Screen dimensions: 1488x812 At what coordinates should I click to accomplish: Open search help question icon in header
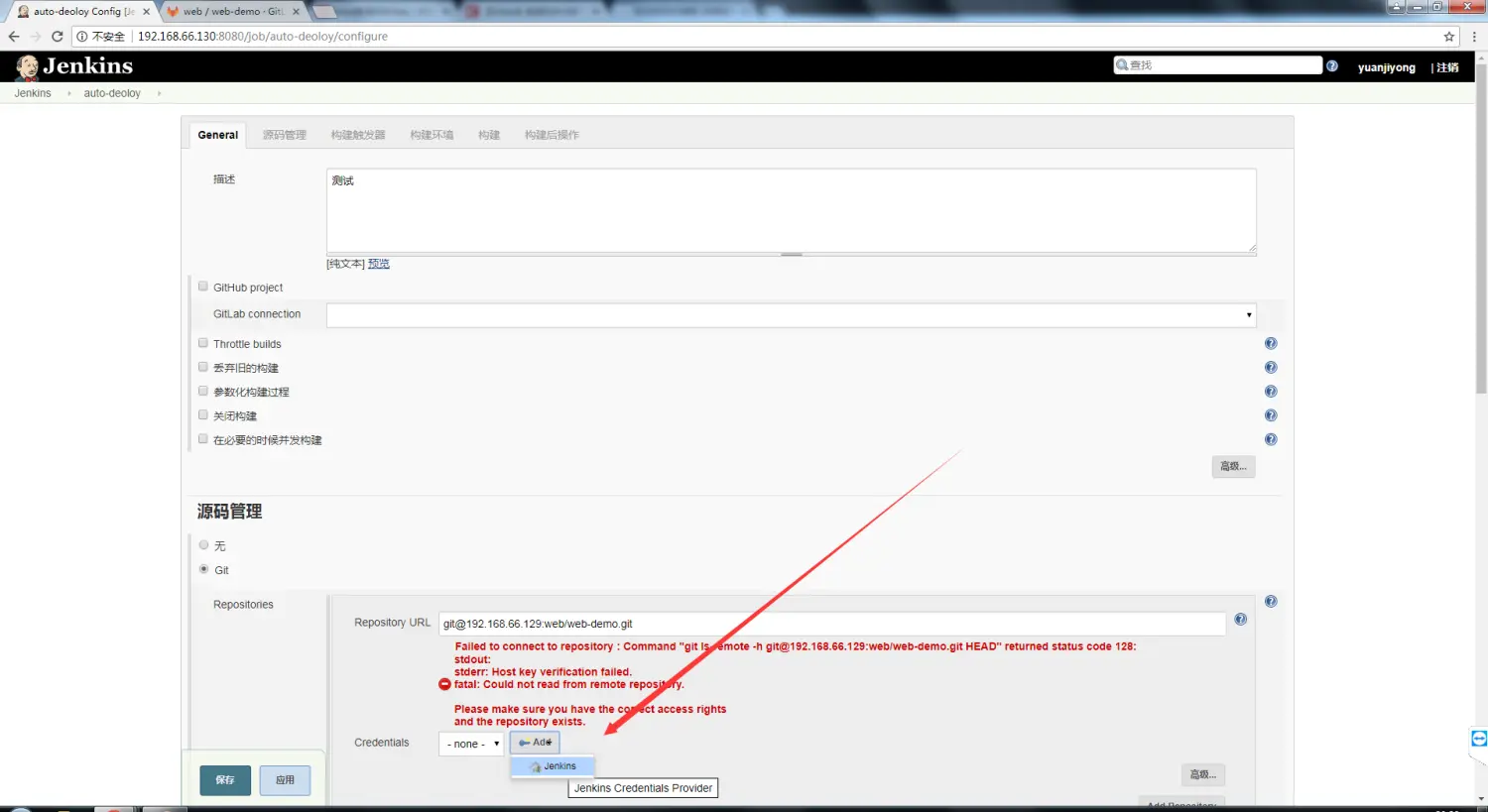(x=1332, y=66)
